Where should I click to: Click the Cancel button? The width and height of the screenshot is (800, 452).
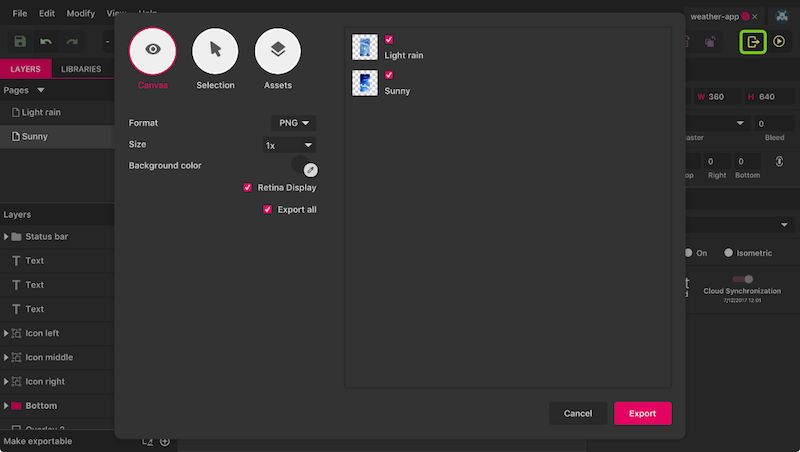(578, 413)
